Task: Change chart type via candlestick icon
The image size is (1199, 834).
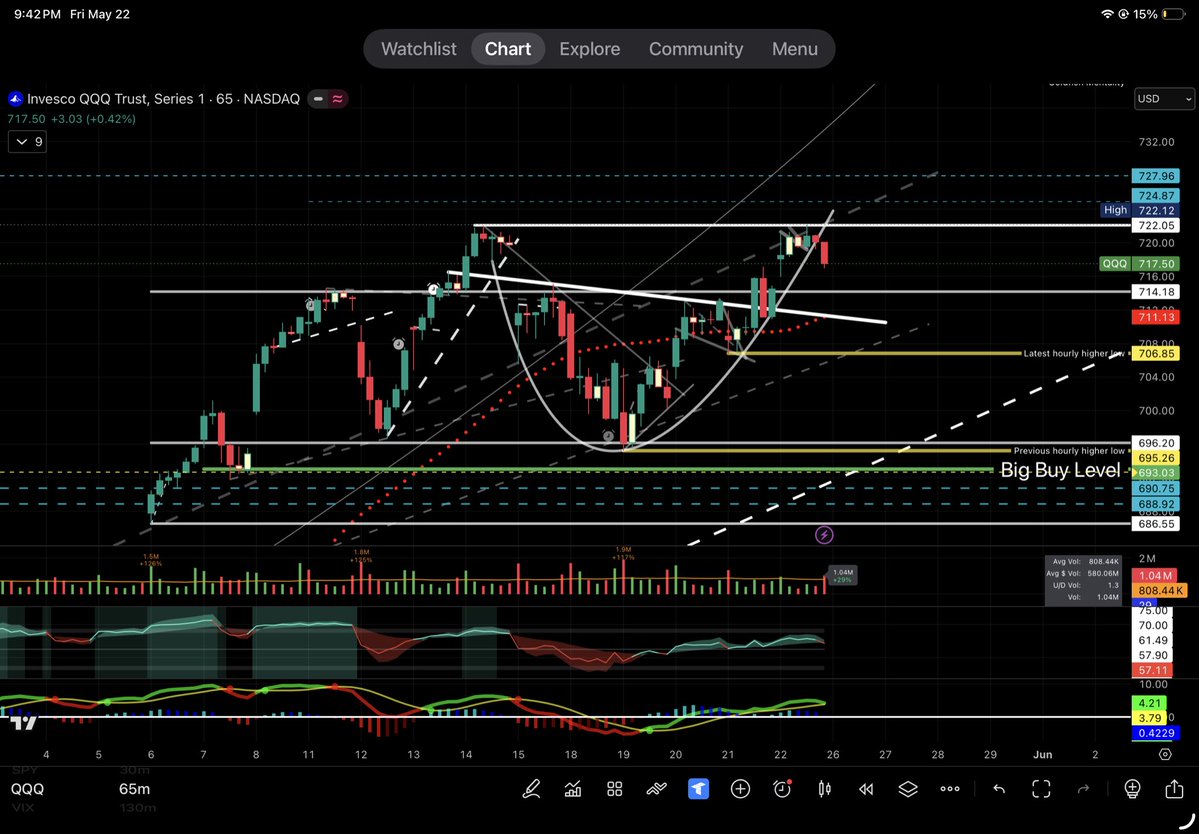Action: 824,789
